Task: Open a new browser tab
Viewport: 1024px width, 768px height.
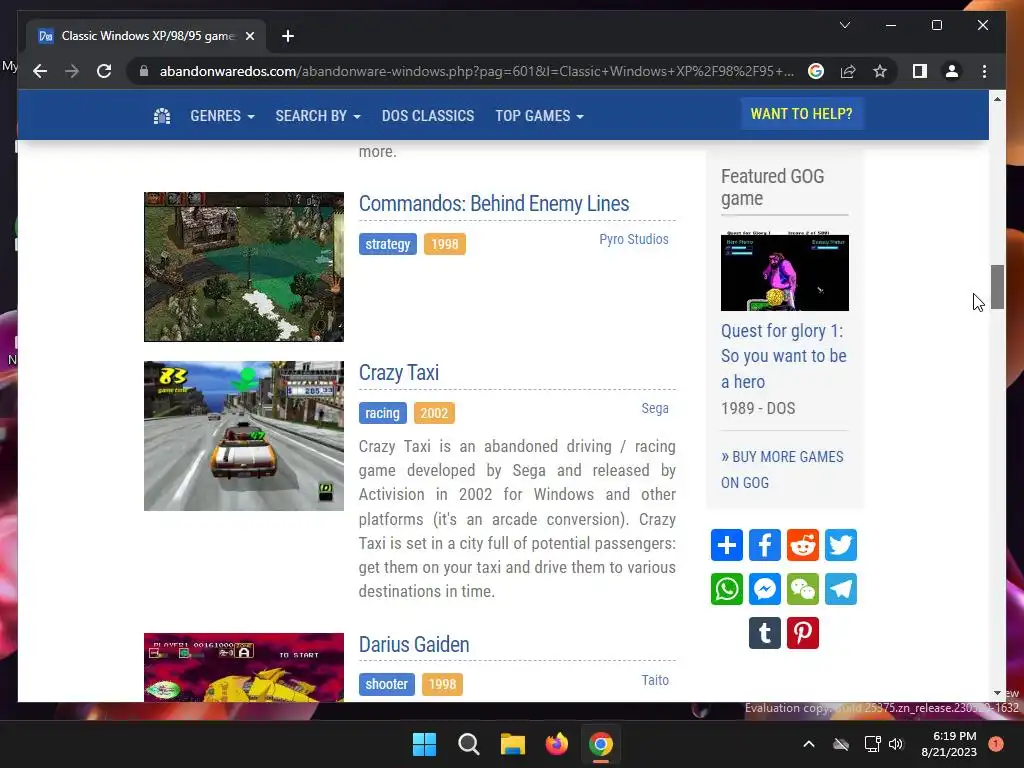Action: tap(288, 36)
